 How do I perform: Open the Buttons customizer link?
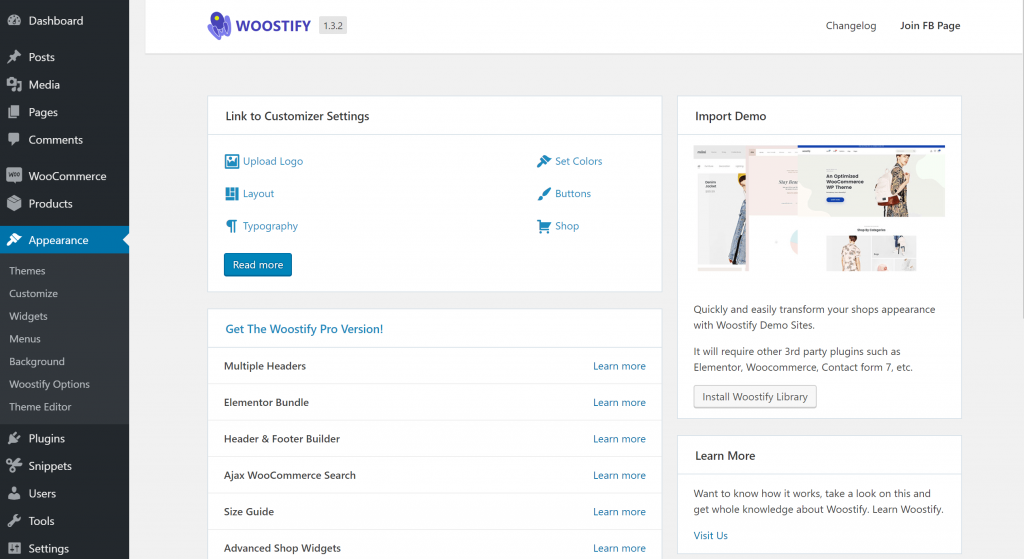573,193
